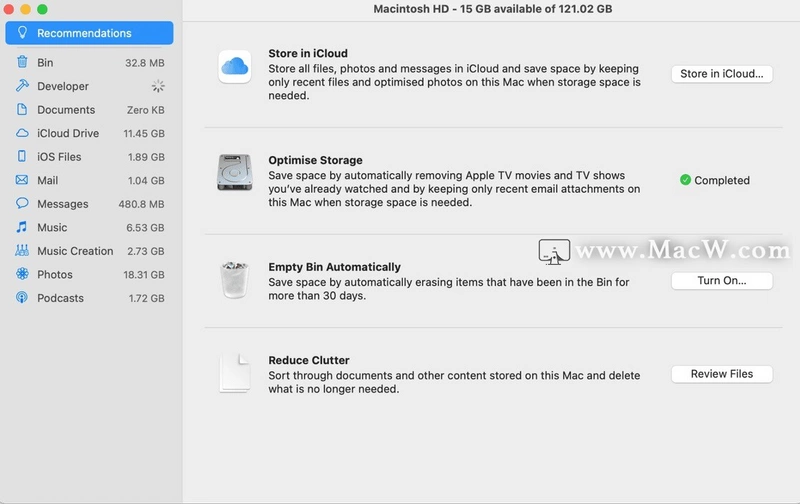Click the Mail envelope icon
Viewport: 800px width, 504px height.
[22, 180]
